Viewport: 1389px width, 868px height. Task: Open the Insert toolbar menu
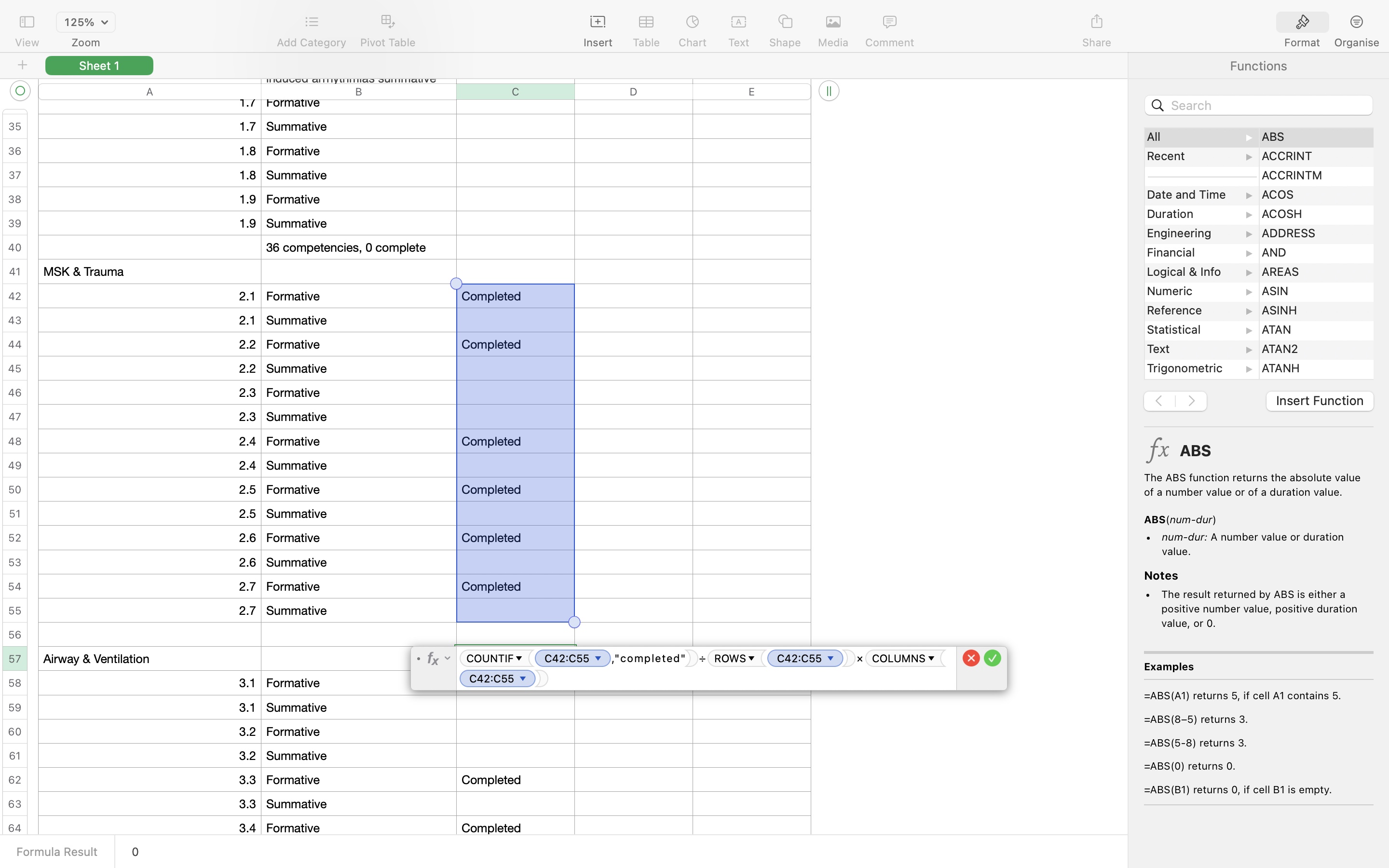point(598,22)
